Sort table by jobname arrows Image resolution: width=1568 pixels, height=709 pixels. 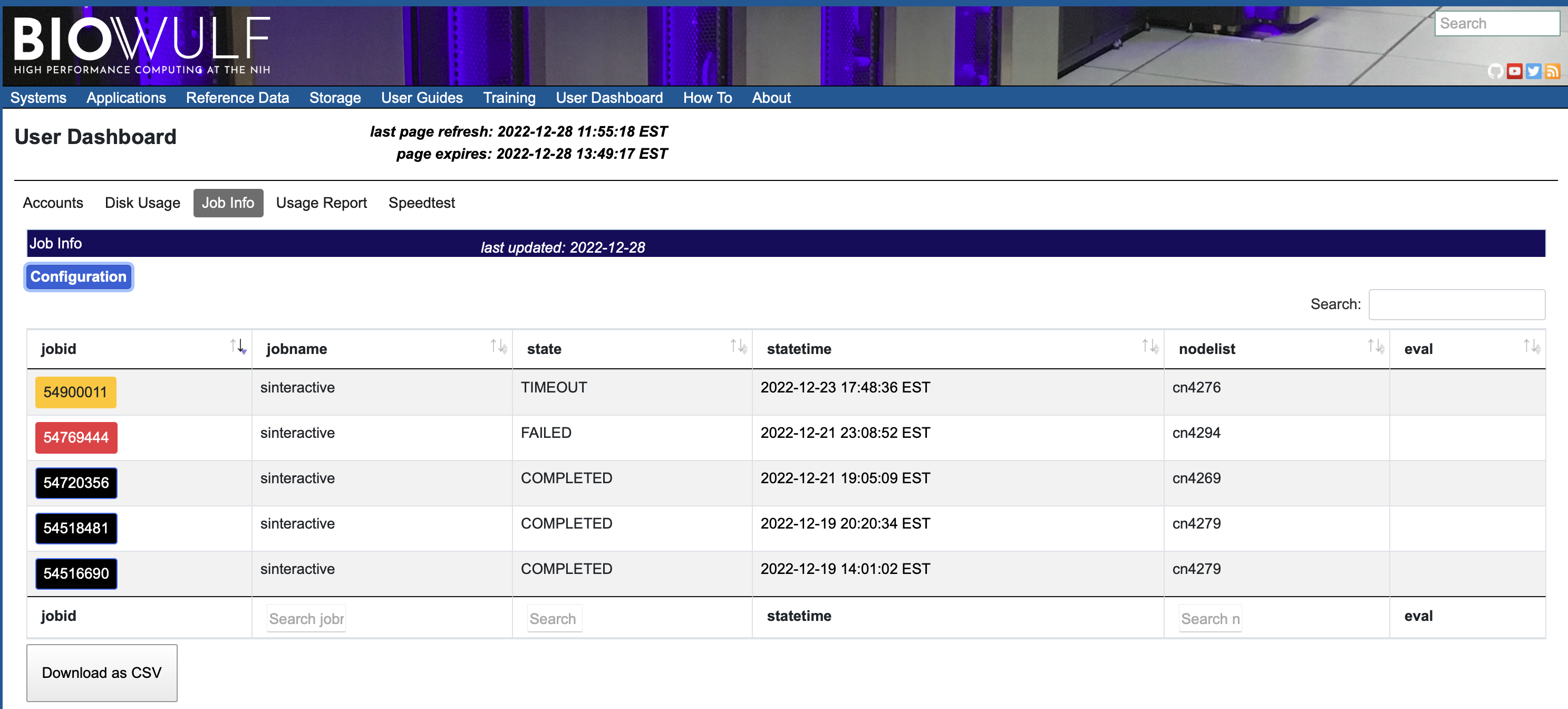(x=498, y=347)
